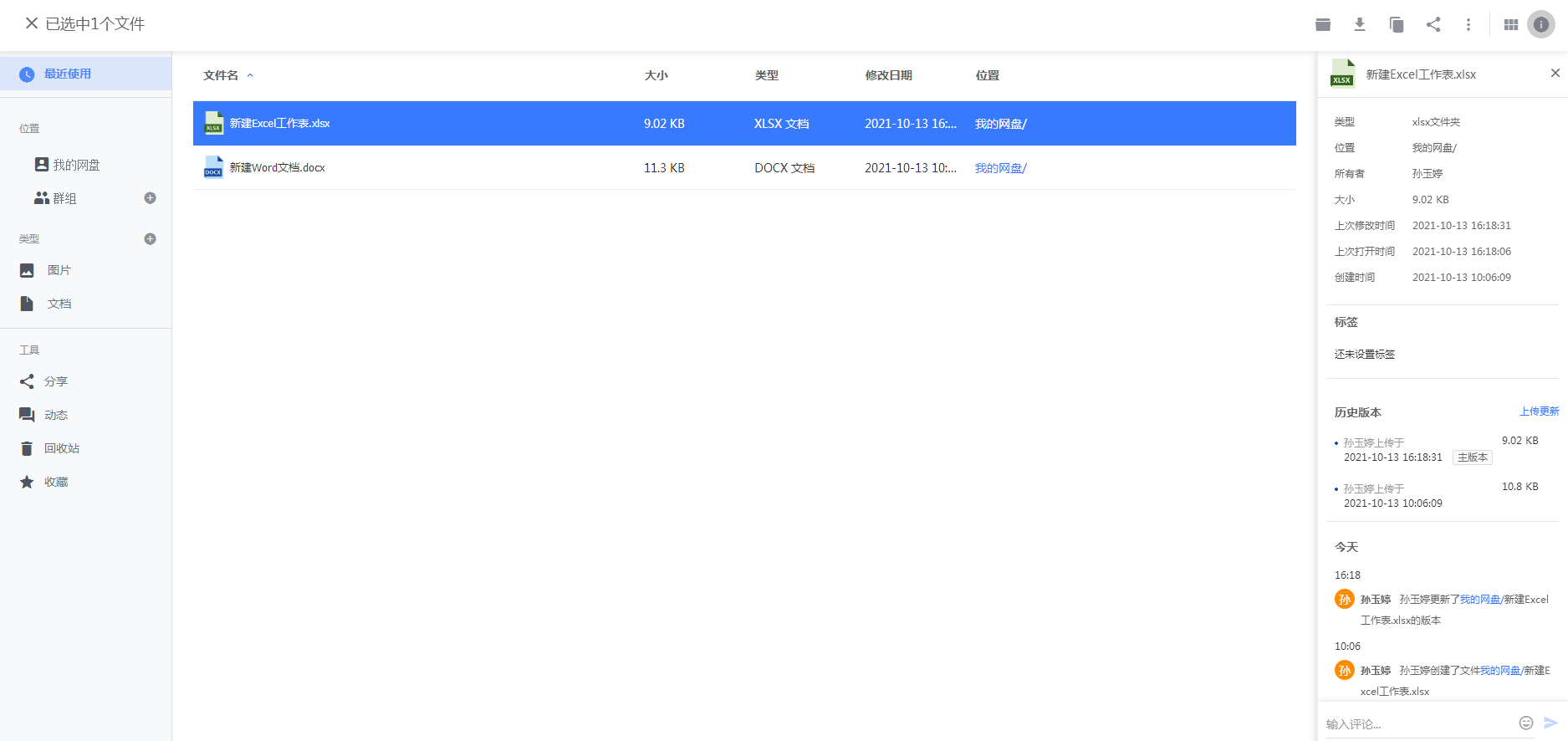
Task: Send comment with the paper plane icon
Action: pos(1550,723)
